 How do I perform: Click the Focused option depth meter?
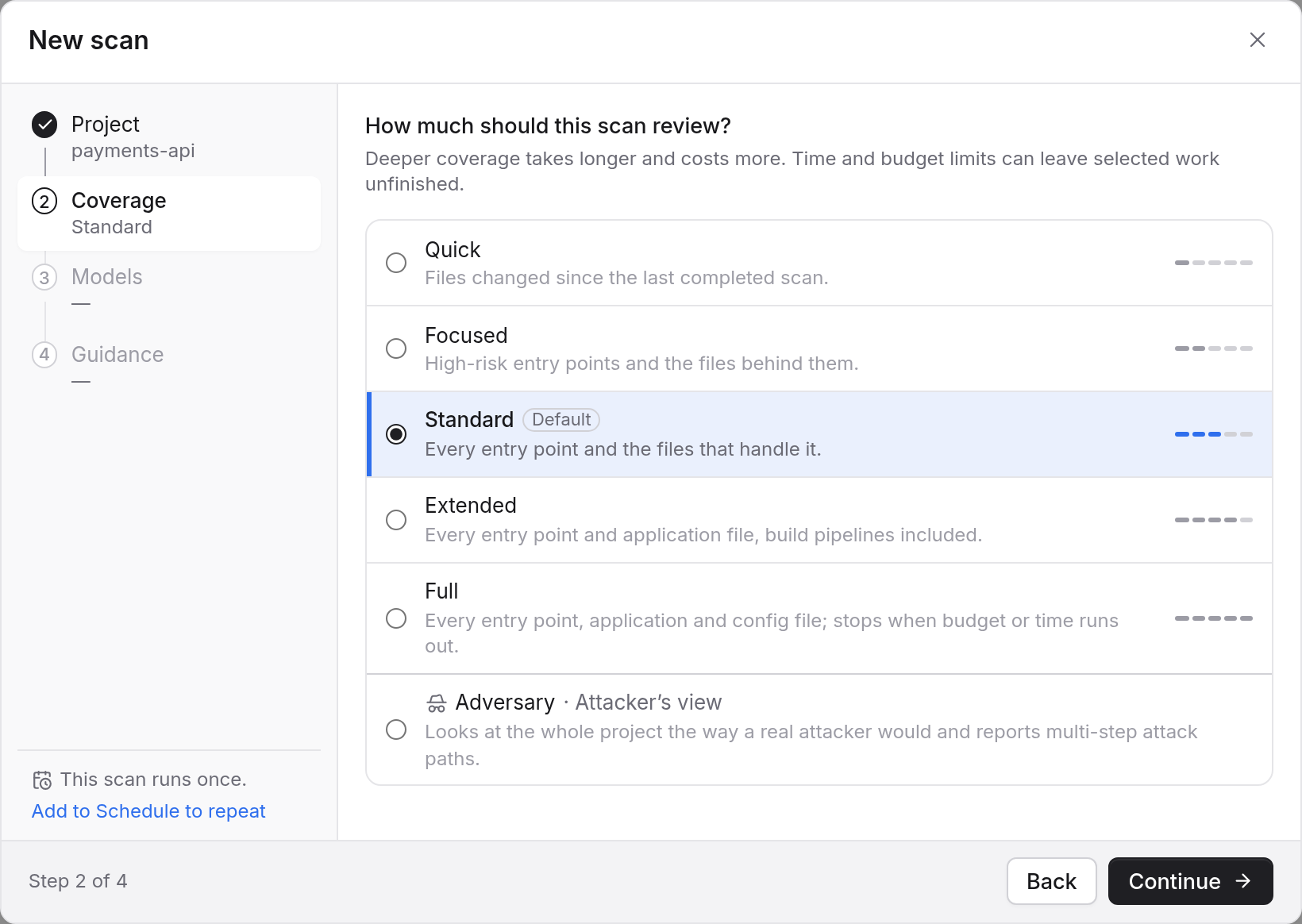tap(1214, 348)
